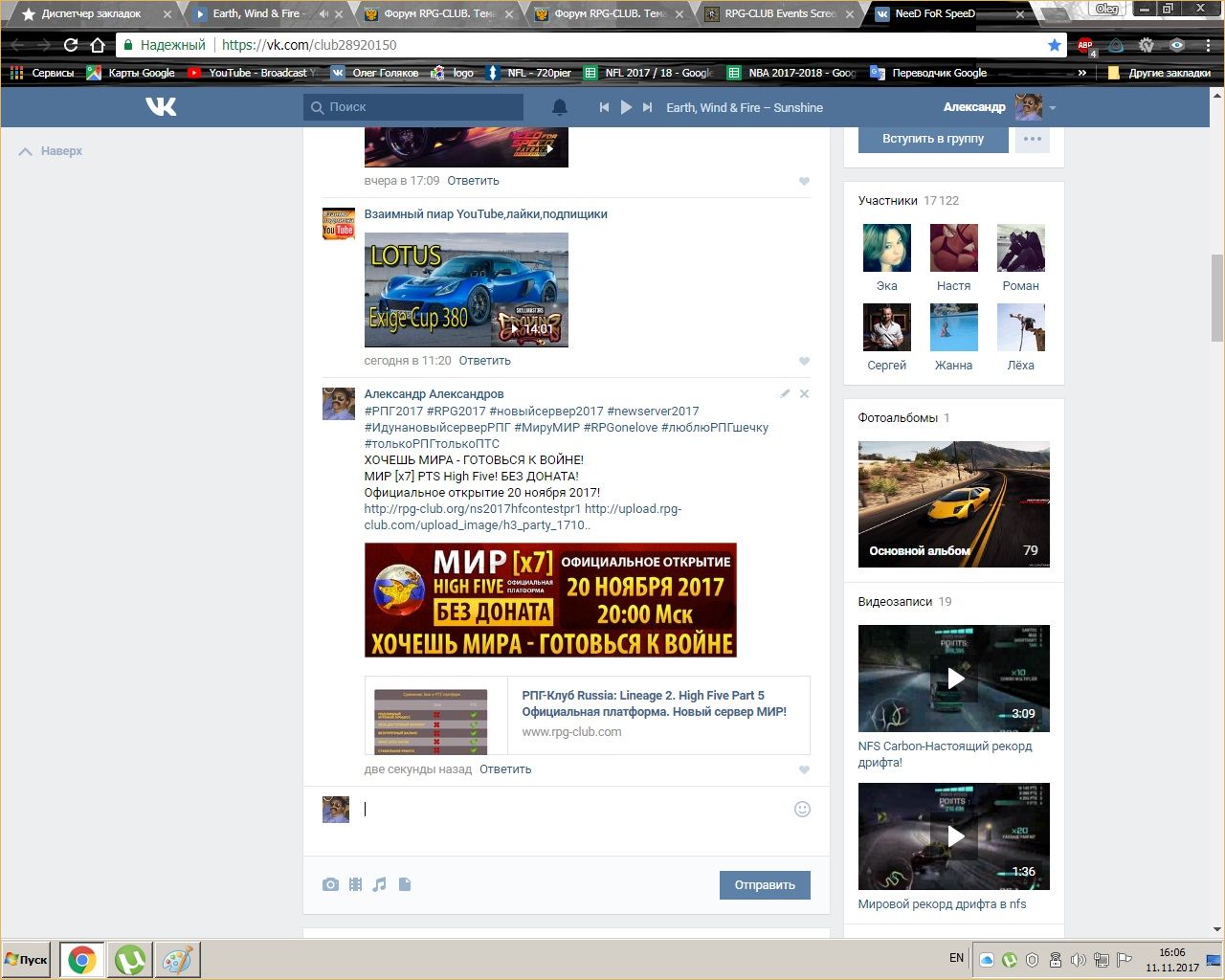The image size is (1225, 980).
Task: Open the Александр Александров profile link
Action: click(x=434, y=394)
